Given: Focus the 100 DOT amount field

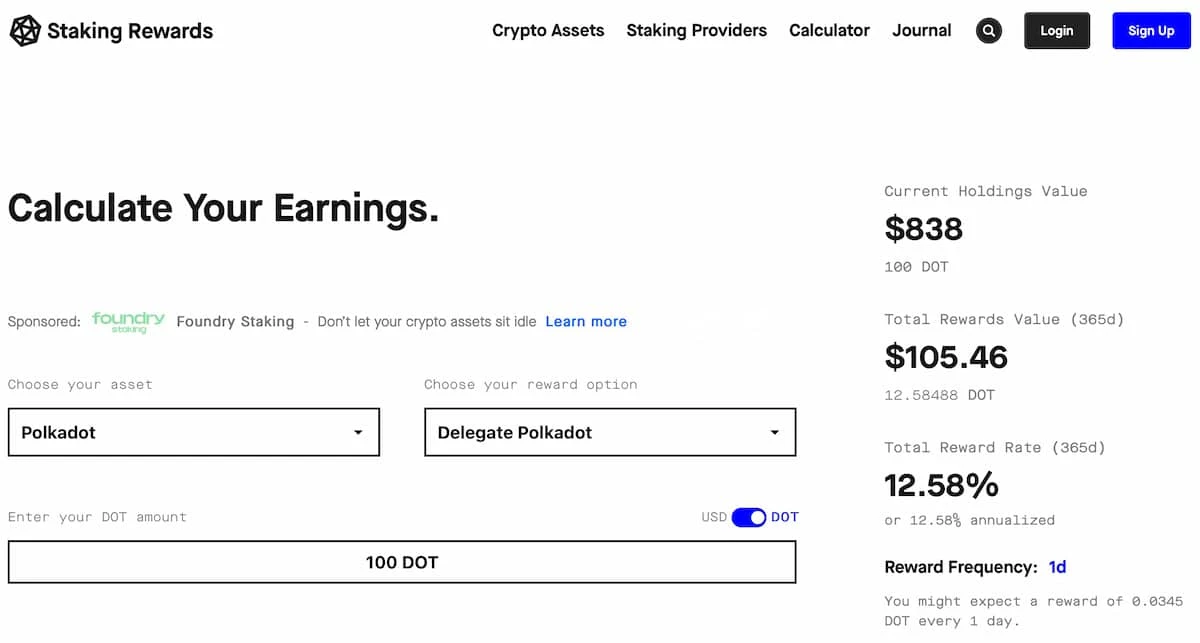Looking at the screenshot, I should point(402,562).
